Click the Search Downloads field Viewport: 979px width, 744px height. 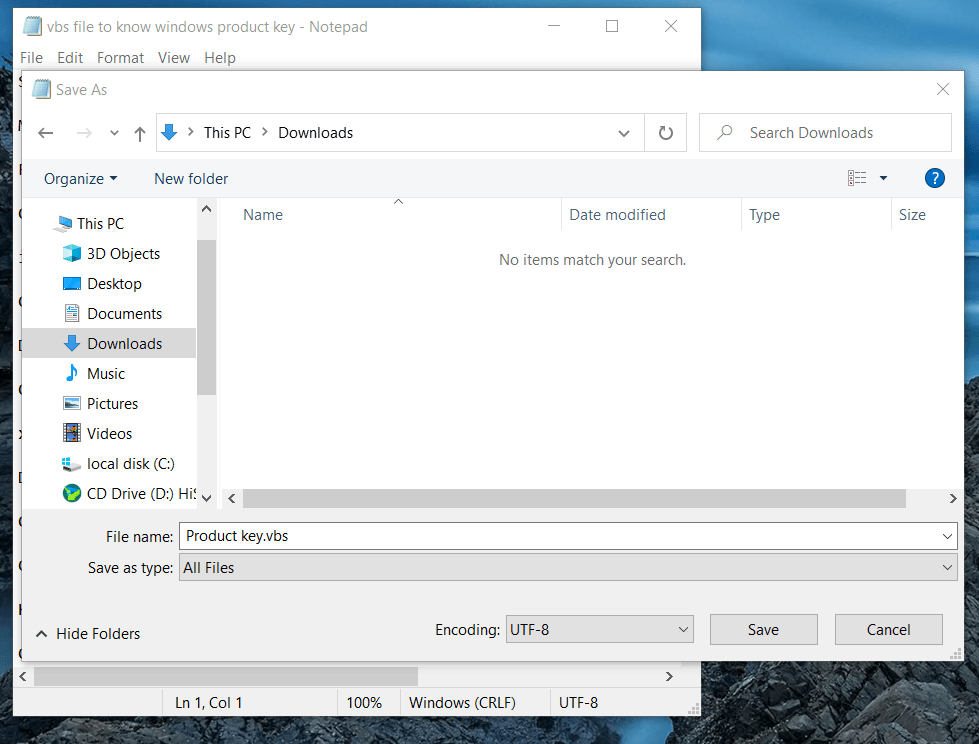[825, 133]
